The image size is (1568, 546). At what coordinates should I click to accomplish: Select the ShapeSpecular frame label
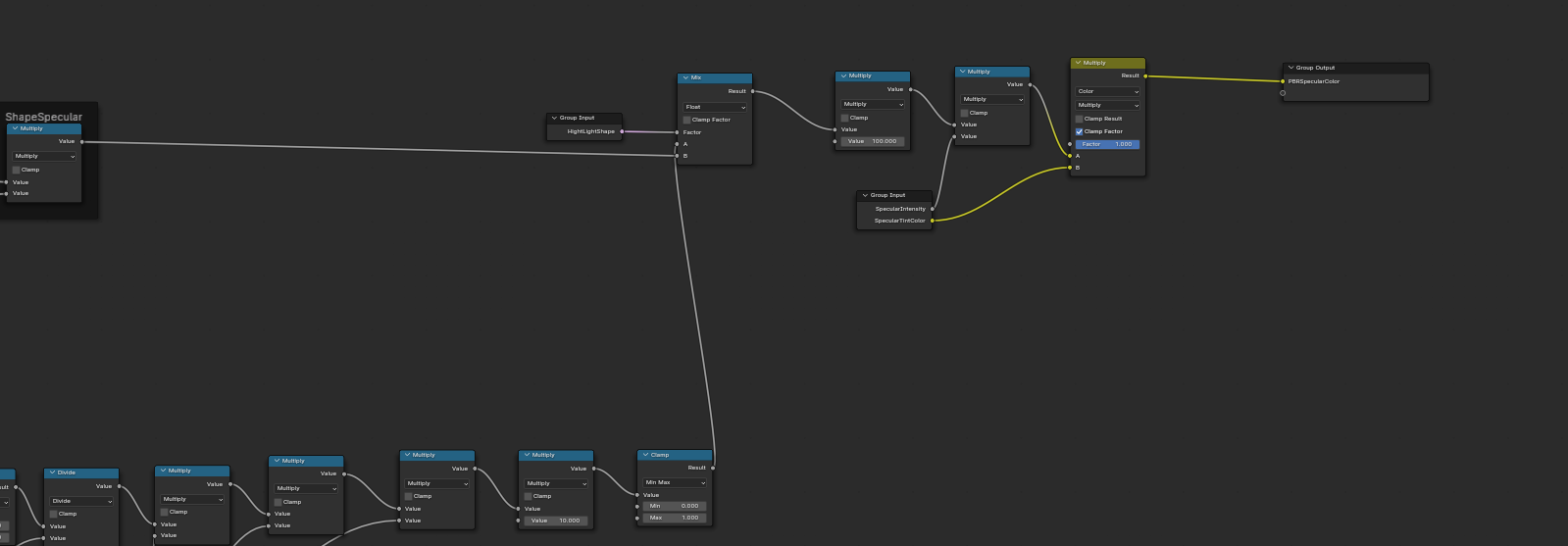[44, 117]
